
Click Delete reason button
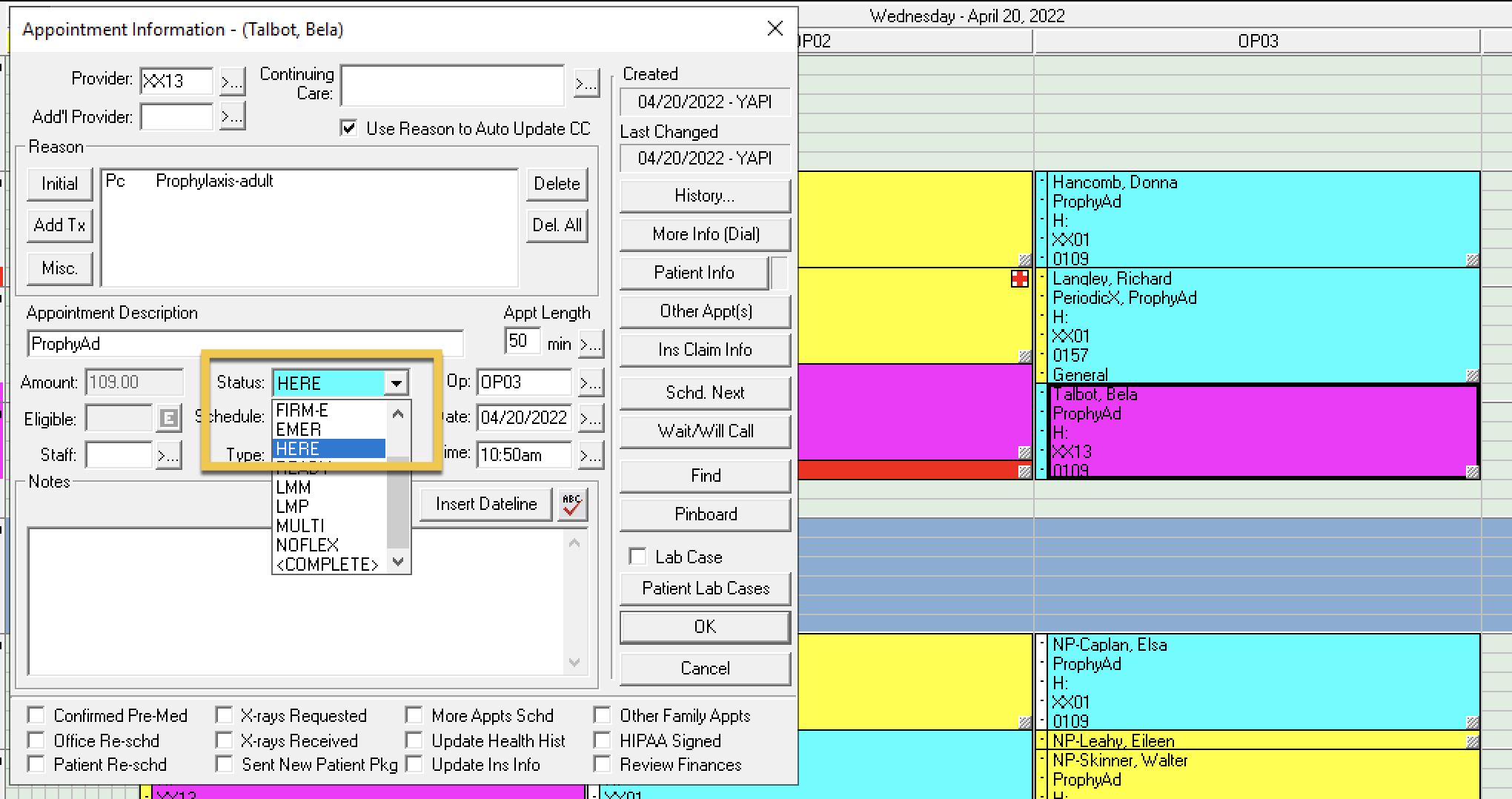[x=557, y=184]
